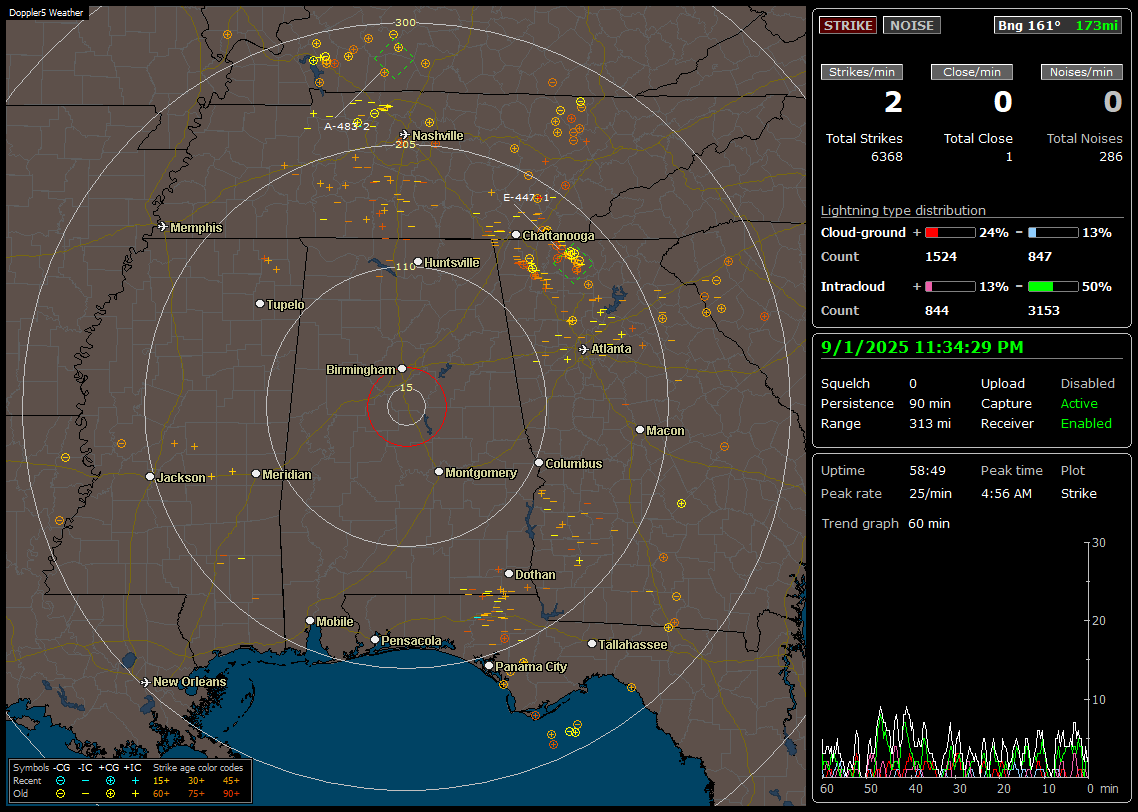
Task: Click the 110 range ring label
Action: 406,266
